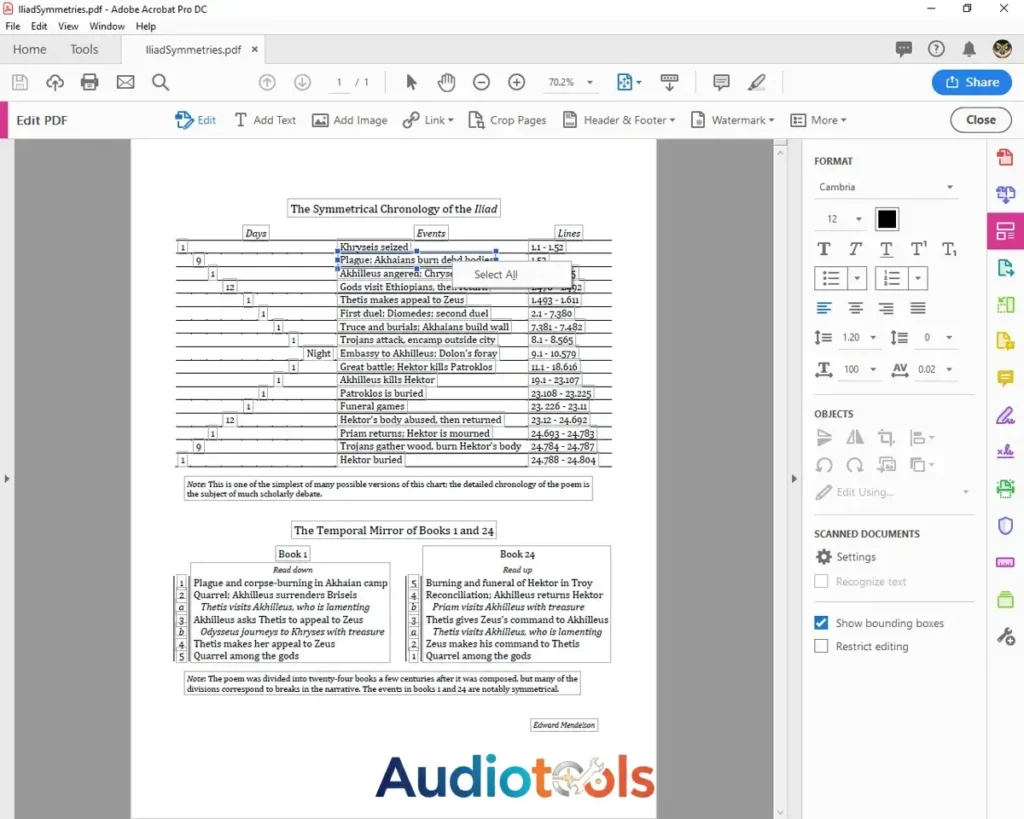Select the Highlight text tool
This screenshot has width=1024, height=819.
coord(756,82)
